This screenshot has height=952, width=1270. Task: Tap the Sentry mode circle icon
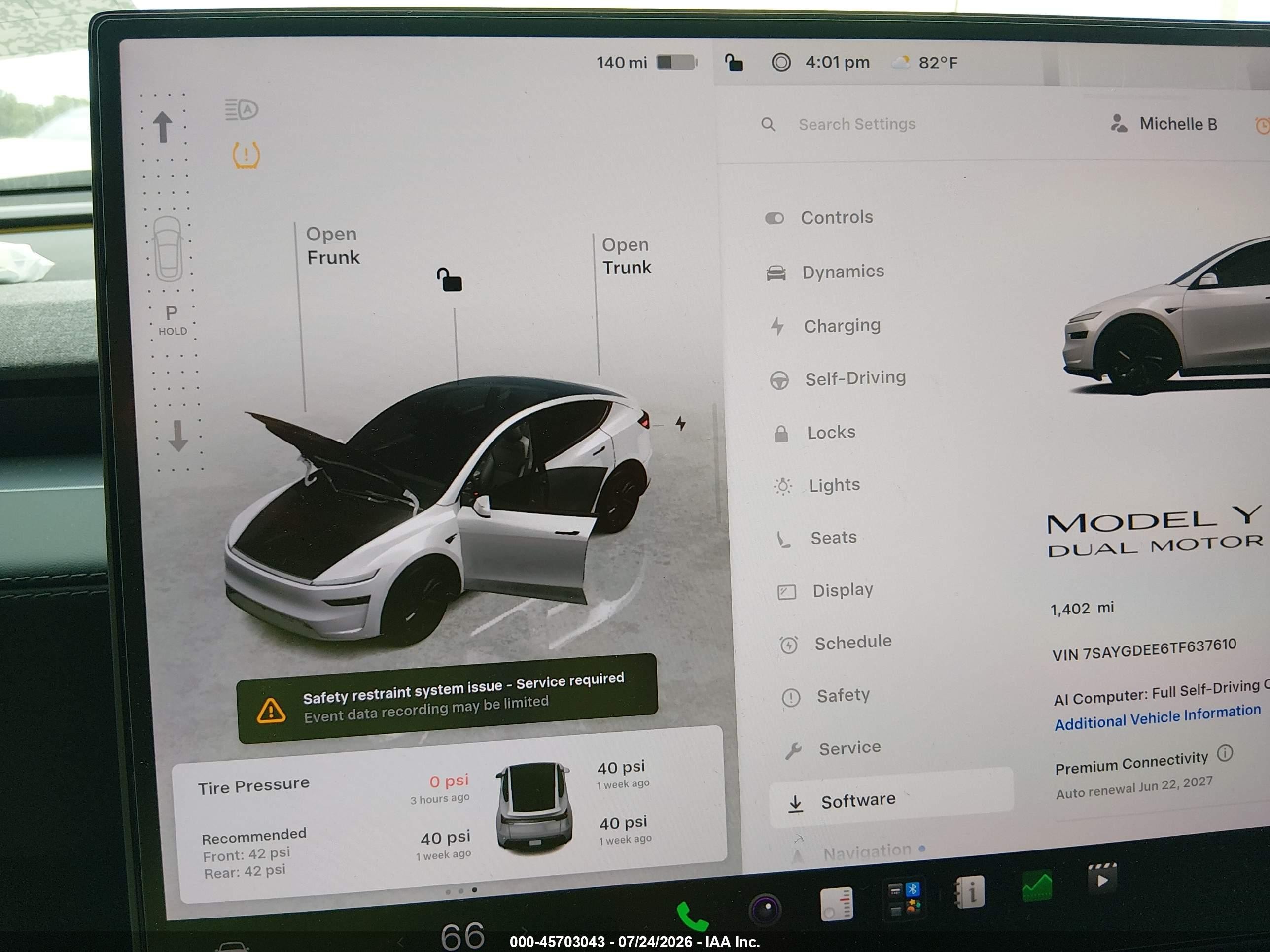781,62
